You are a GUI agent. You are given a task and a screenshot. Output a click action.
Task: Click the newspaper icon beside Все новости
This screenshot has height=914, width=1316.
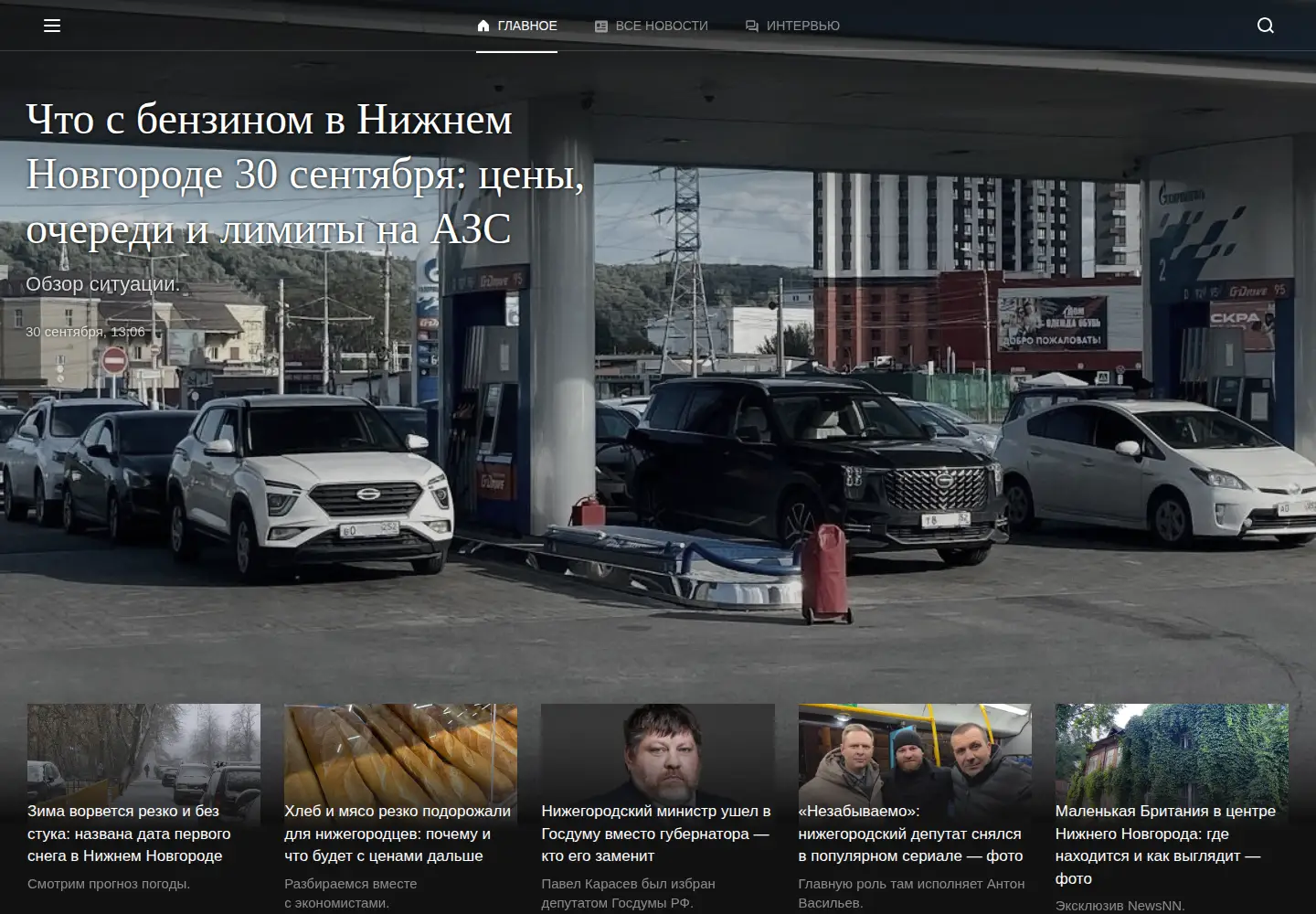click(601, 26)
